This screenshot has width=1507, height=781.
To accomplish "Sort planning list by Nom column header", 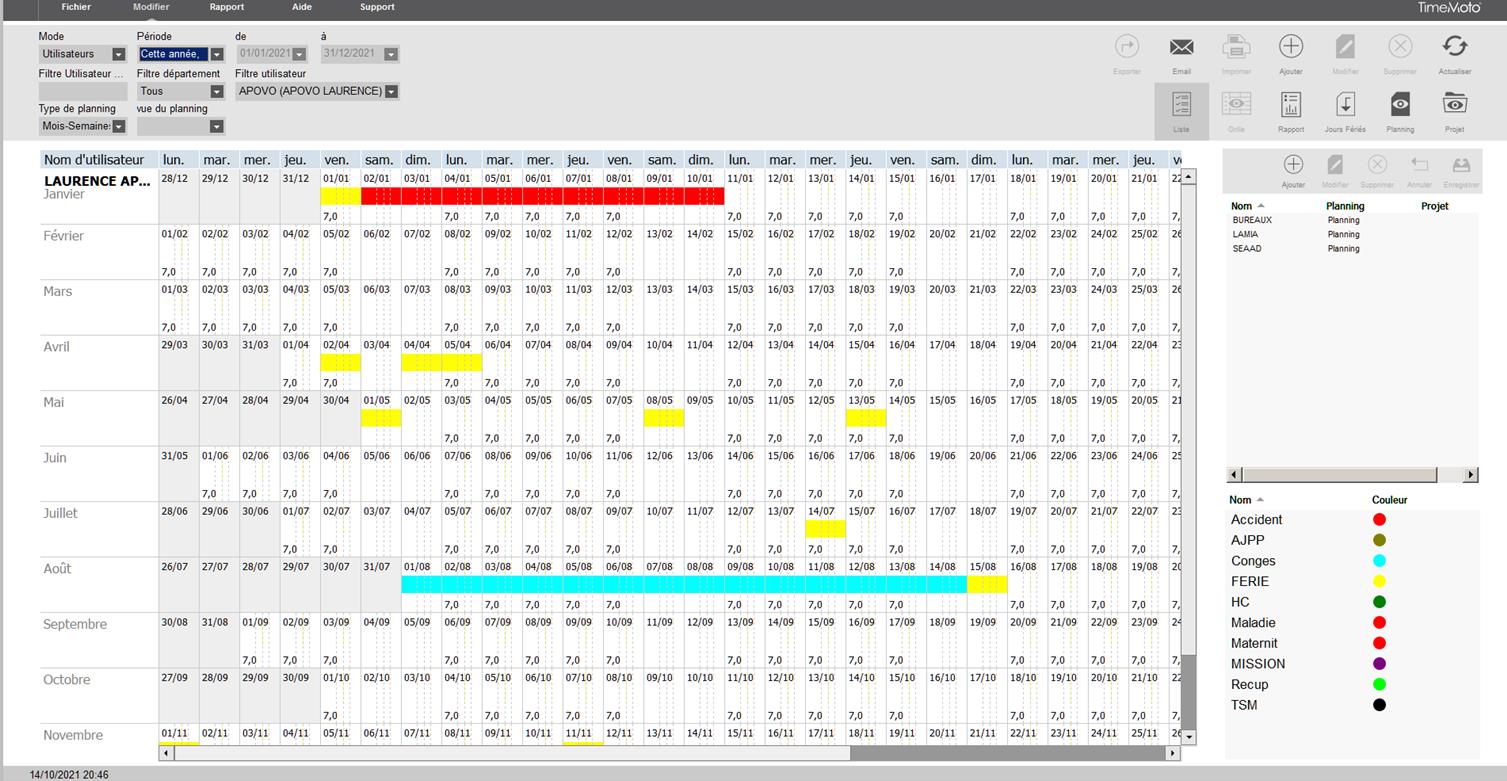I will point(1242,206).
